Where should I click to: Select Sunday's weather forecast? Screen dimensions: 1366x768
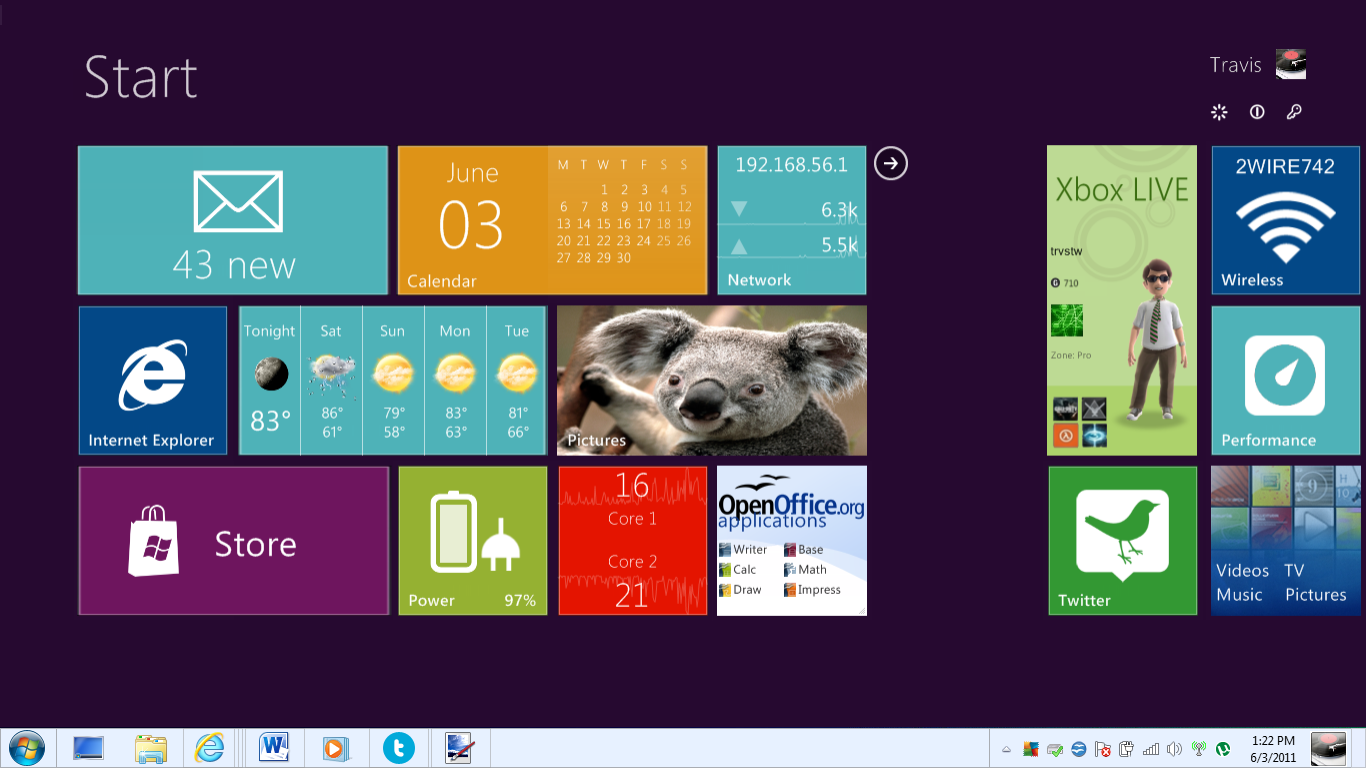pos(393,381)
